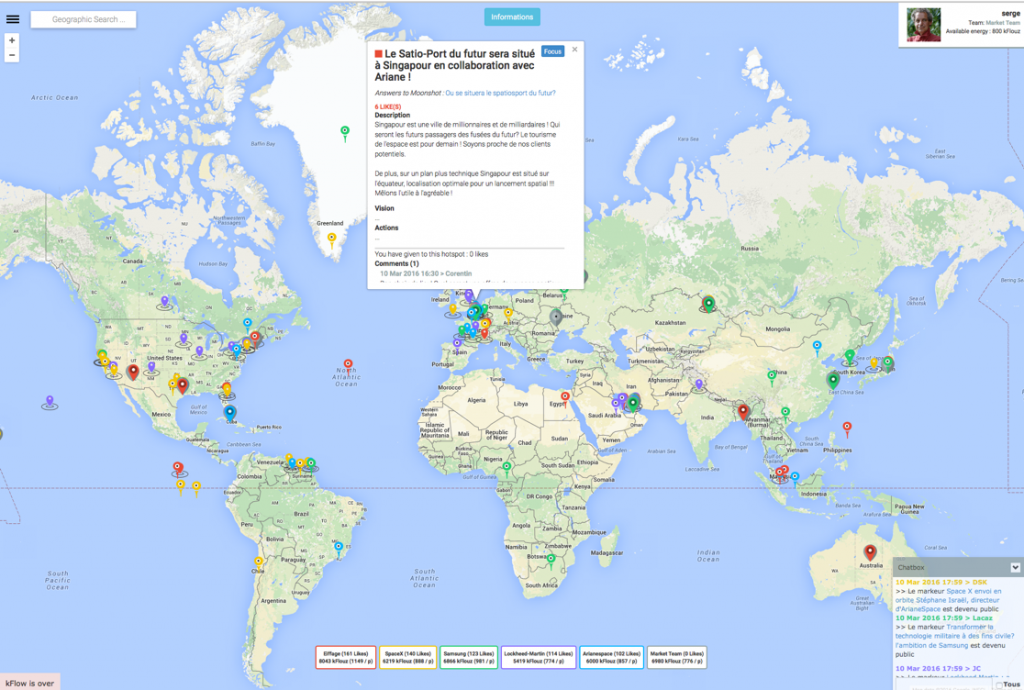Open the hamburger menu
Image resolution: width=1024 pixels, height=690 pixels.
click(13, 19)
